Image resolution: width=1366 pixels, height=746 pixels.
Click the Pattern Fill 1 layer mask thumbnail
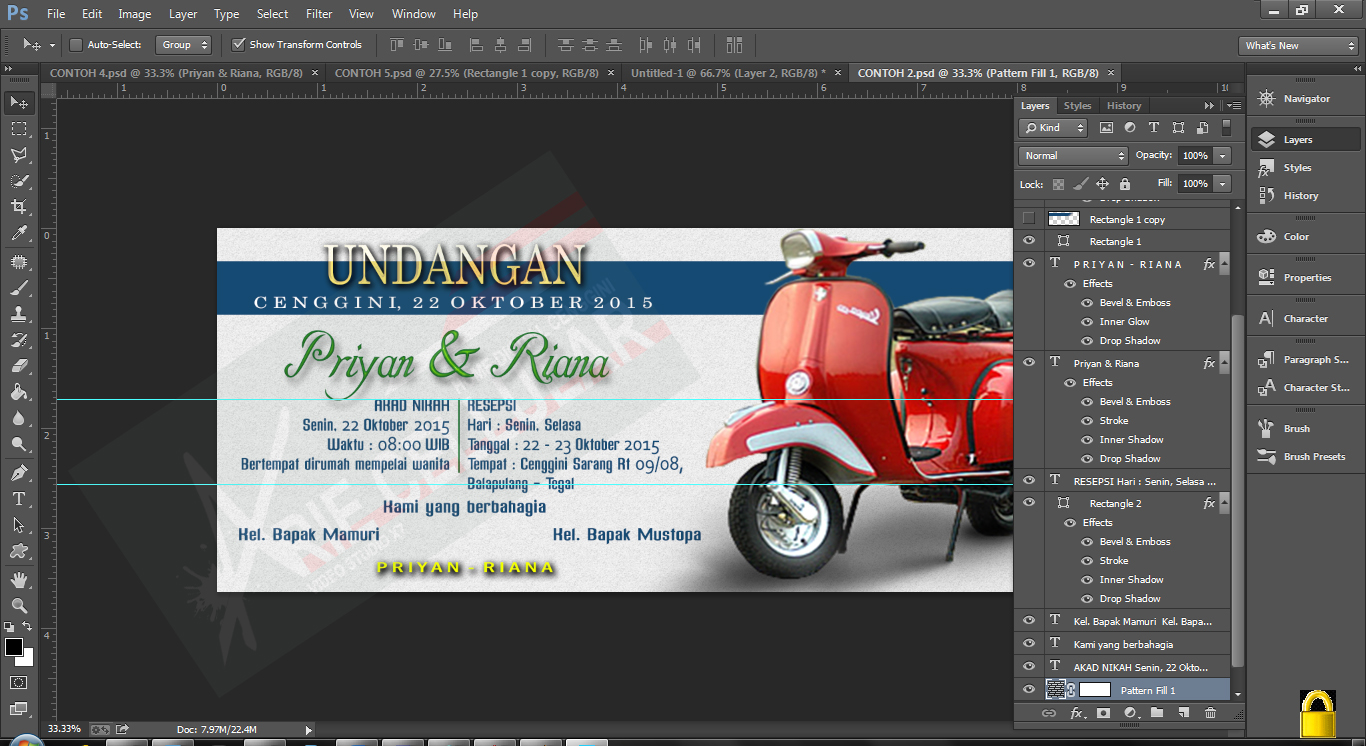pyautogui.click(x=1095, y=689)
